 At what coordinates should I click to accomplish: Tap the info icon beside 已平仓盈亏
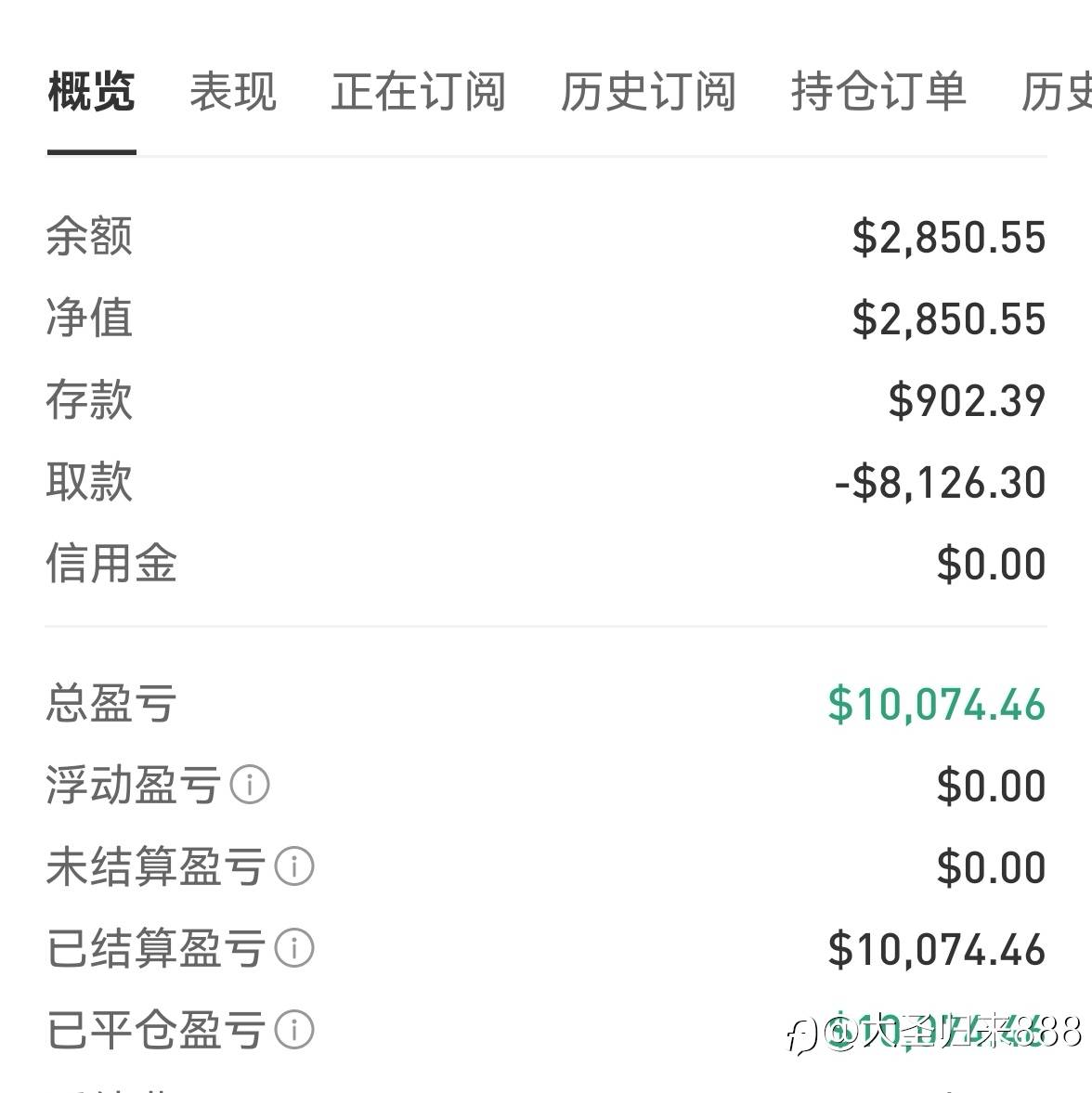pyautogui.click(x=294, y=1030)
